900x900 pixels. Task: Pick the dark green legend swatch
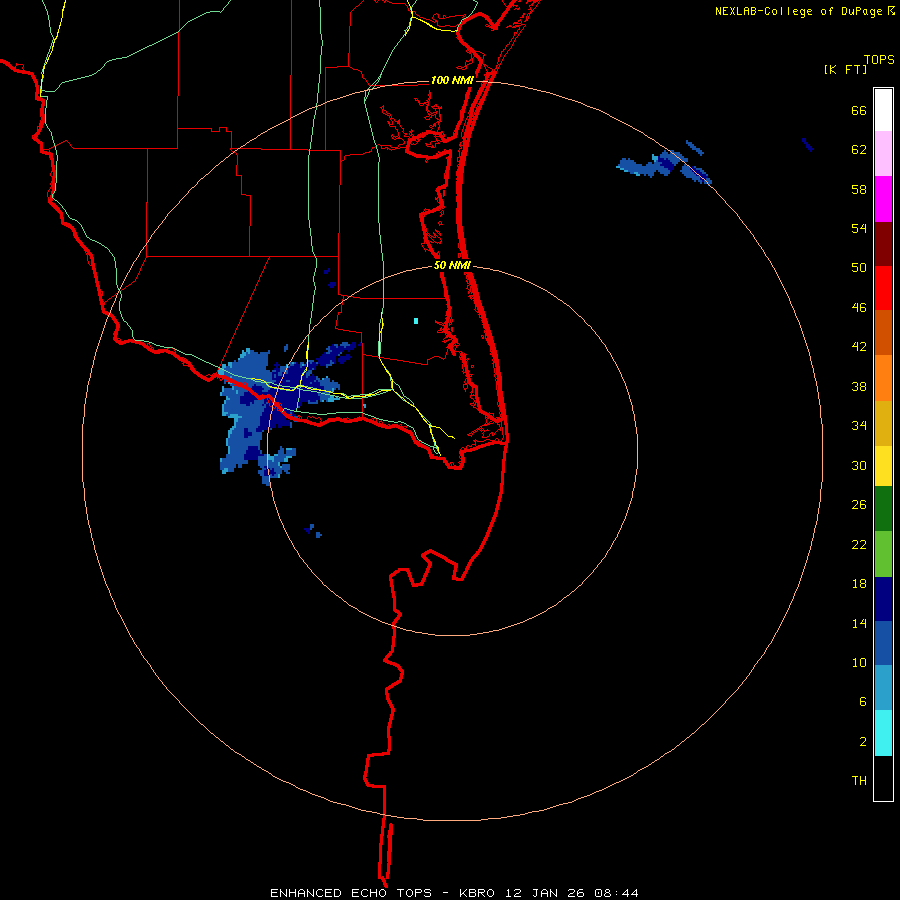point(883,509)
